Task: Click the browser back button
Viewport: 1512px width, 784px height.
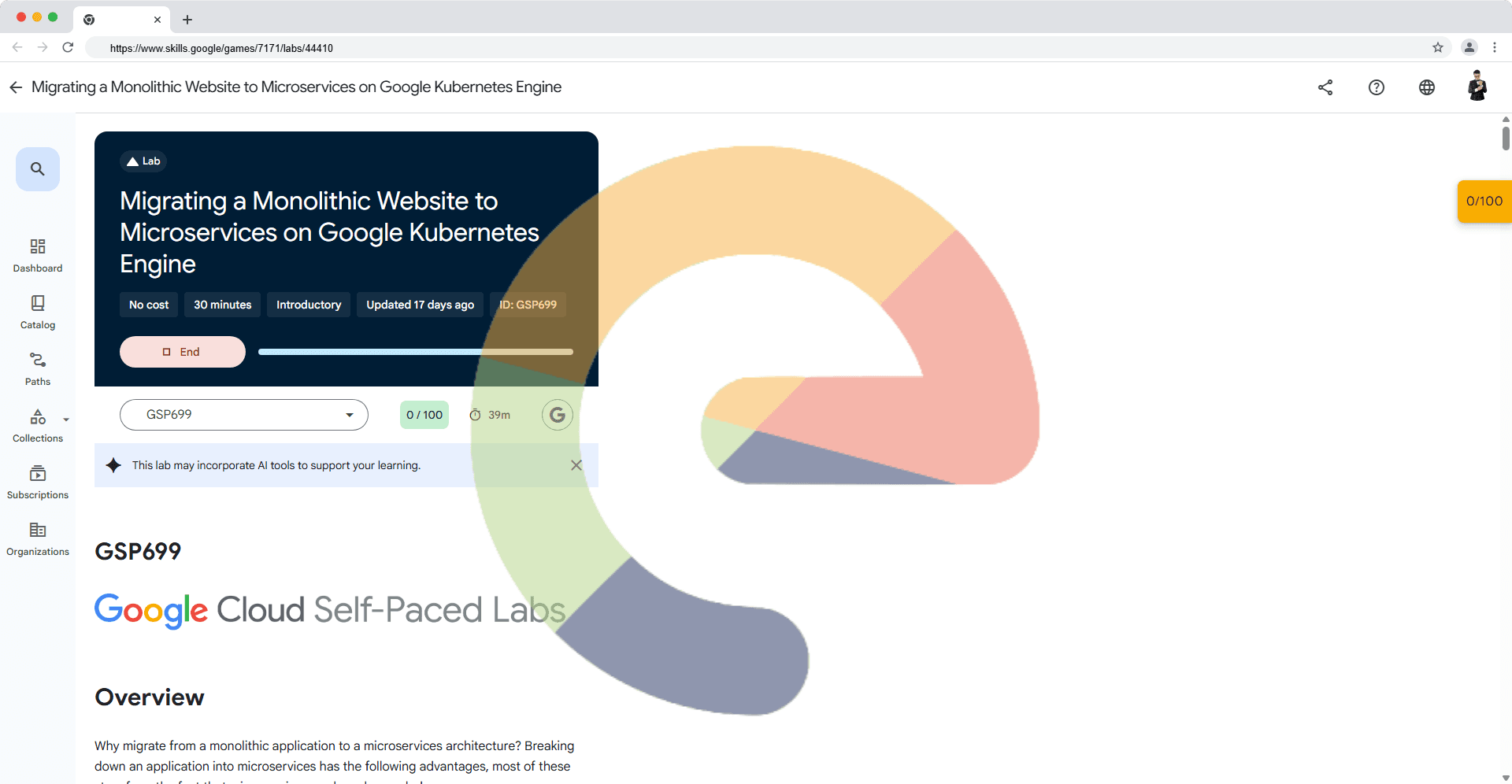Action: [17, 47]
